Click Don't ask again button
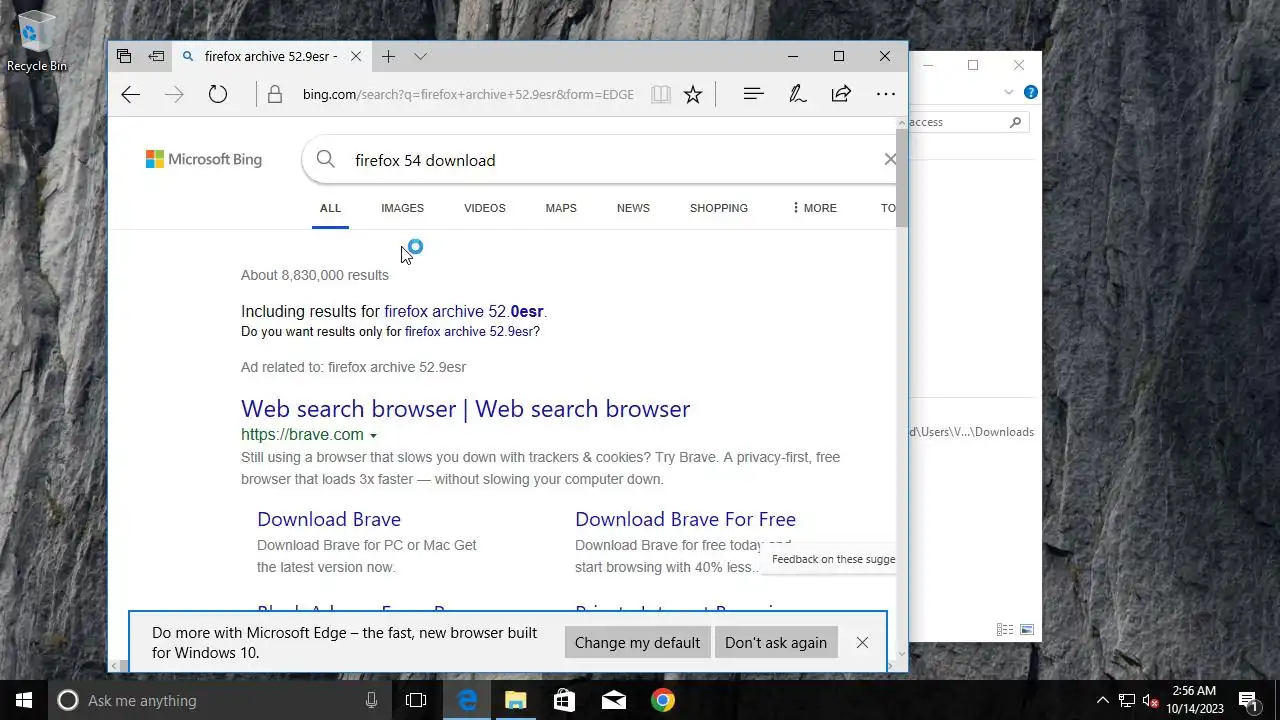Image resolution: width=1280 pixels, height=720 pixels. (x=776, y=642)
